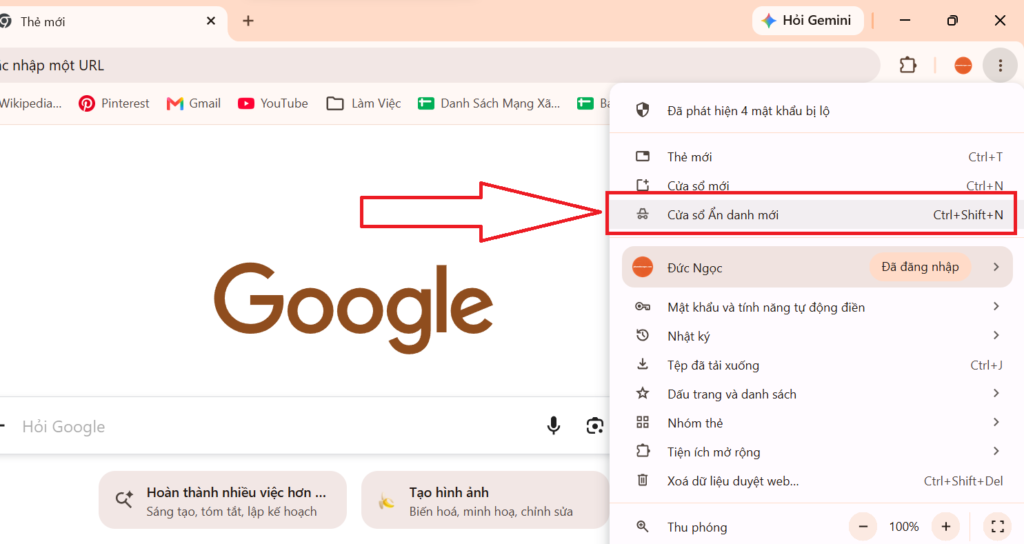Open the Chrome three-dot menu button

point(1000,65)
